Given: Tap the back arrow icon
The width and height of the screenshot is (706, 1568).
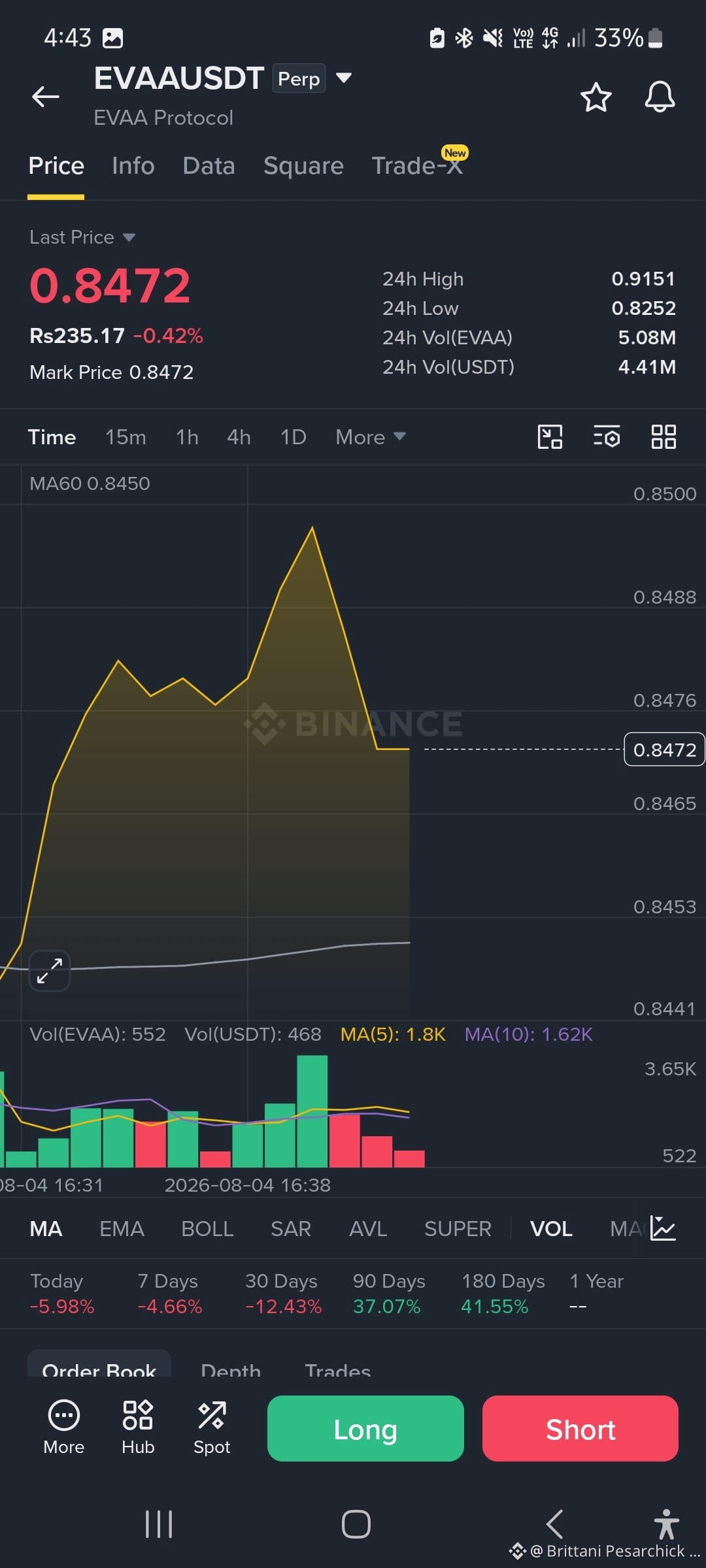Looking at the screenshot, I should coord(46,97).
